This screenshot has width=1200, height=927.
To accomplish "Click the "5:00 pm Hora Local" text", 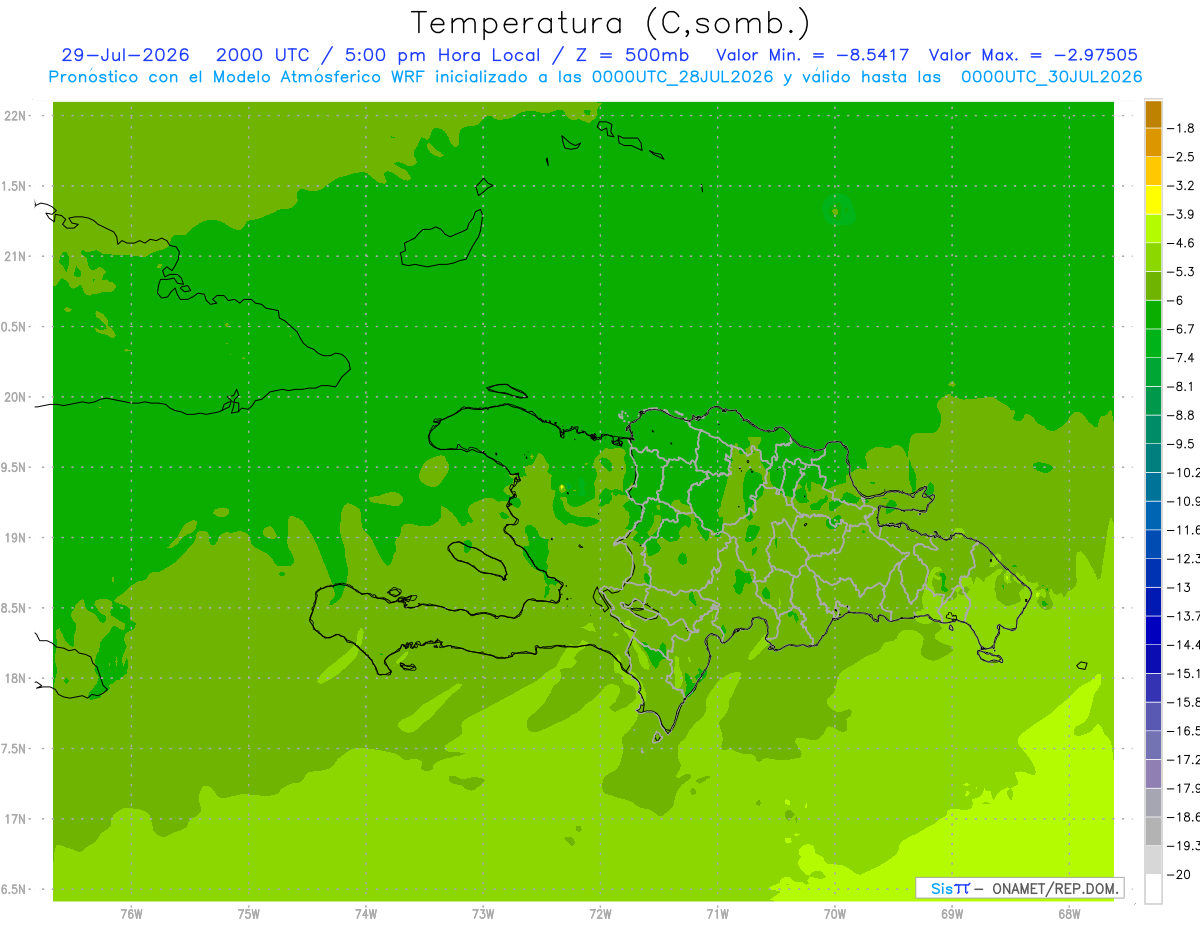I will pyautogui.click(x=442, y=55).
